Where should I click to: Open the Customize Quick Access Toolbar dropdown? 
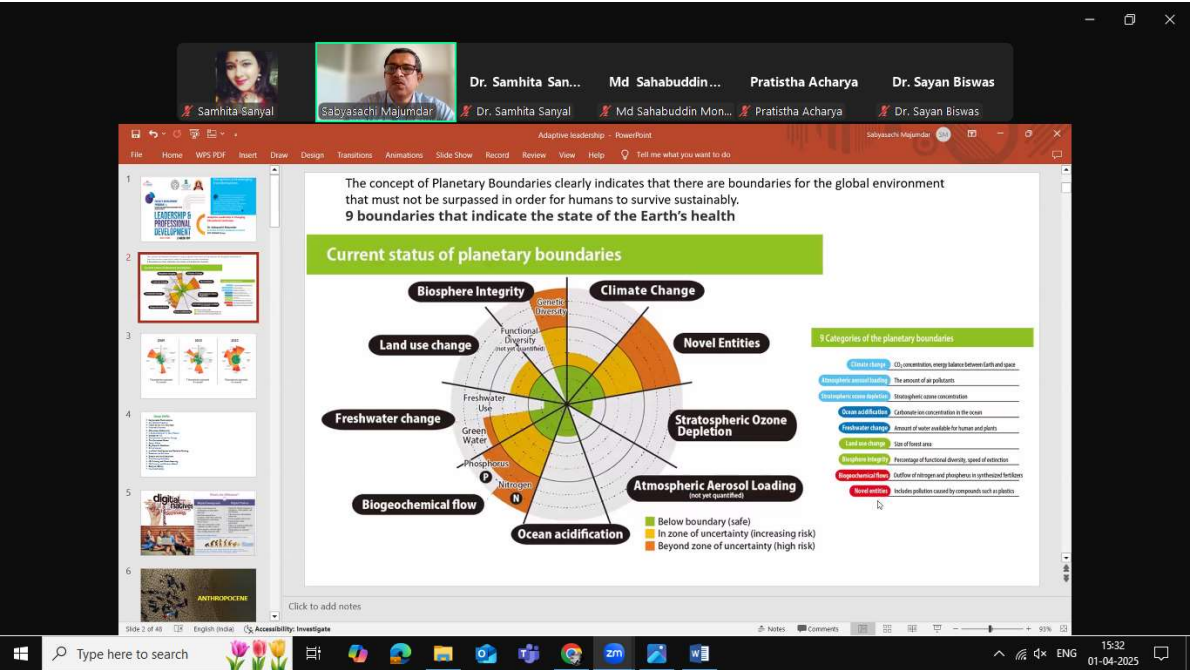[x=235, y=134]
